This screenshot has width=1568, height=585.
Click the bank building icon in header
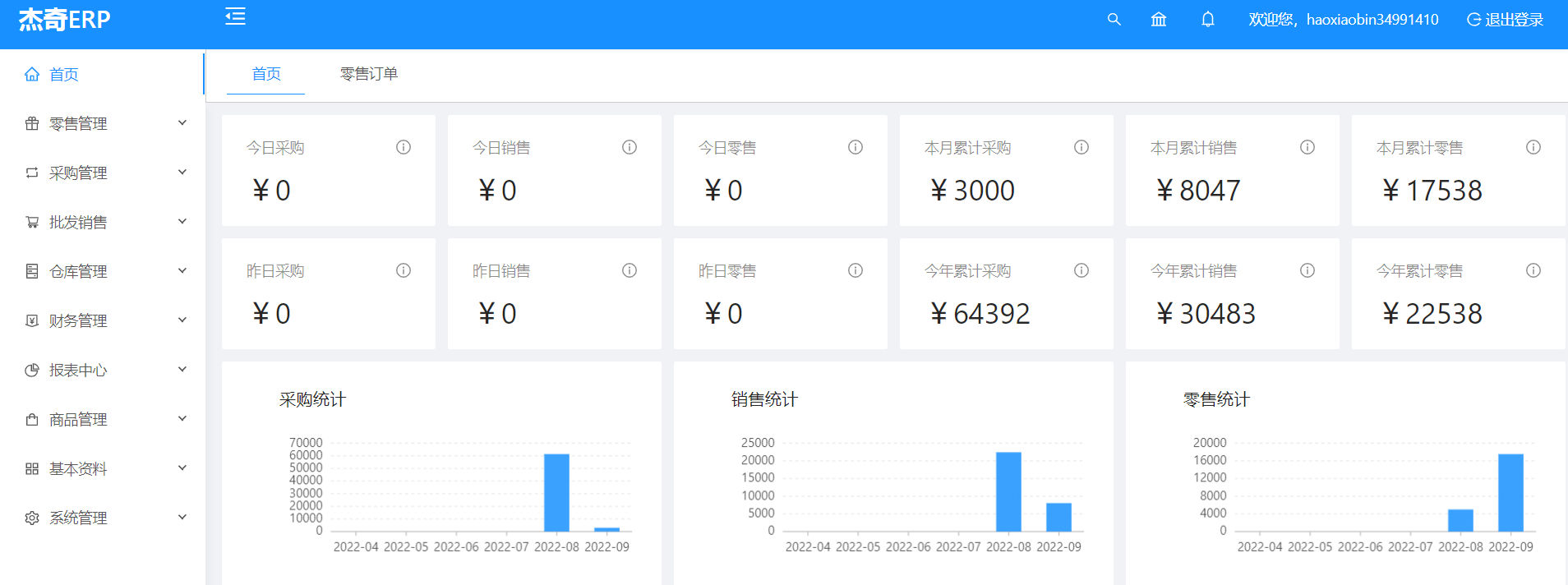[1159, 19]
